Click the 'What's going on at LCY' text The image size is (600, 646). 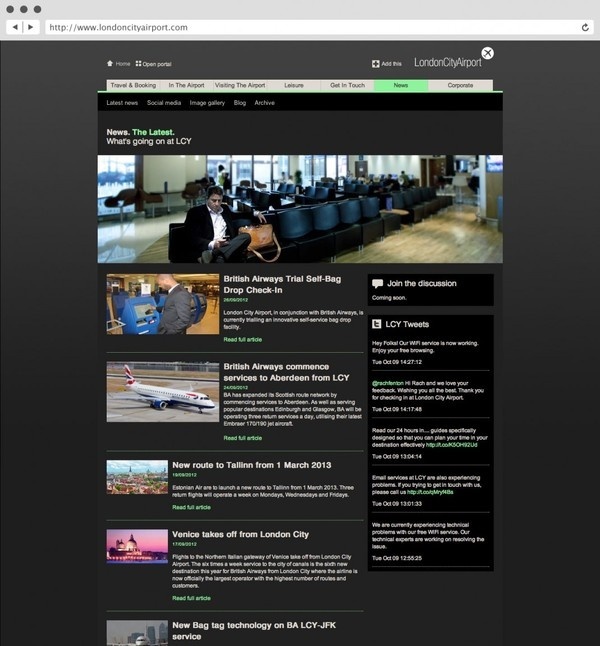(149, 141)
